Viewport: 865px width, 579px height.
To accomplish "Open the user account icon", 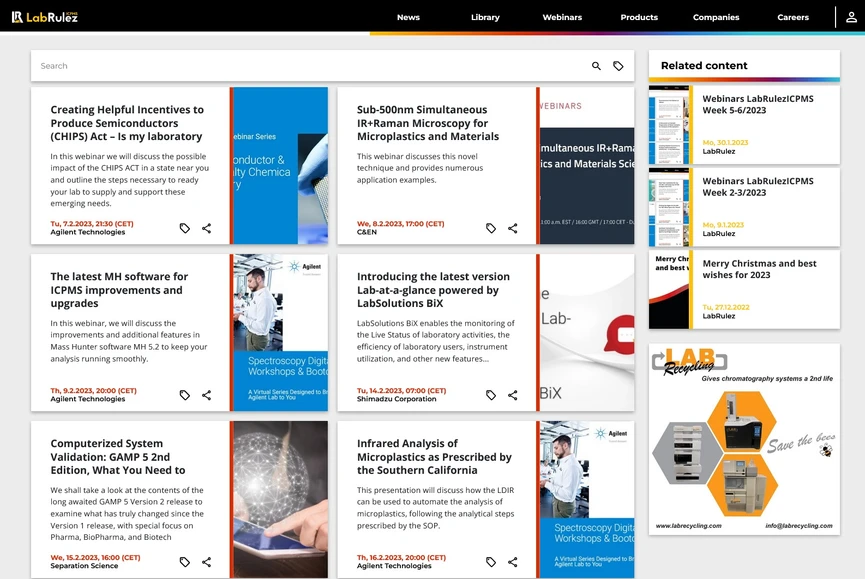I will [x=851, y=17].
